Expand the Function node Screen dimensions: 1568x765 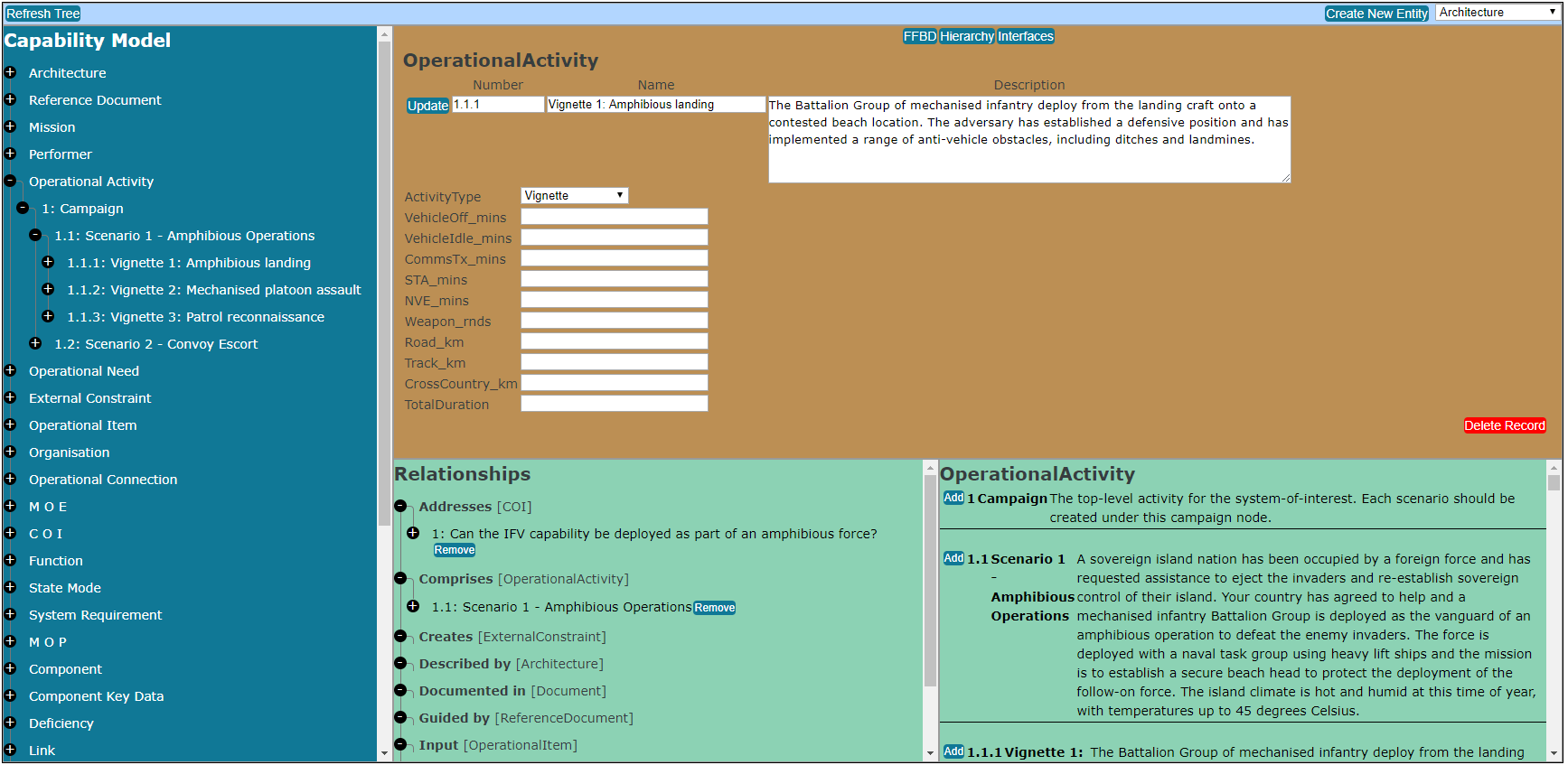(10, 560)
